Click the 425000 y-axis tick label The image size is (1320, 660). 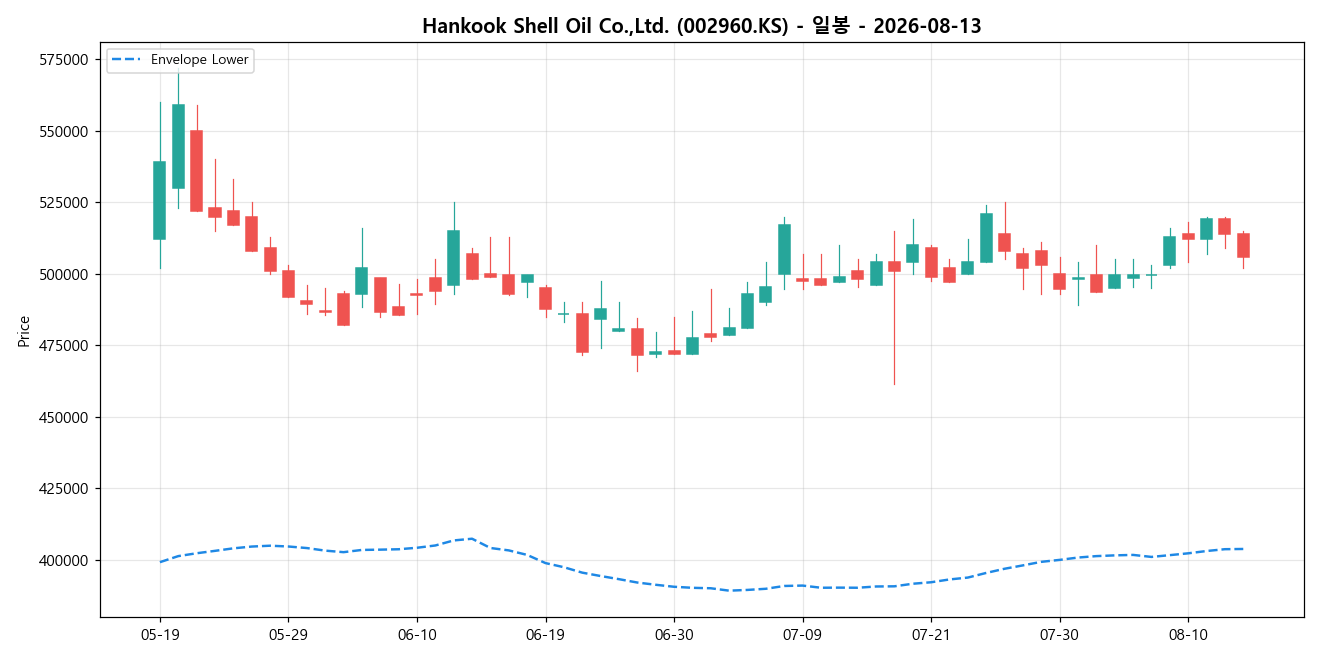(x=66, y=489)
